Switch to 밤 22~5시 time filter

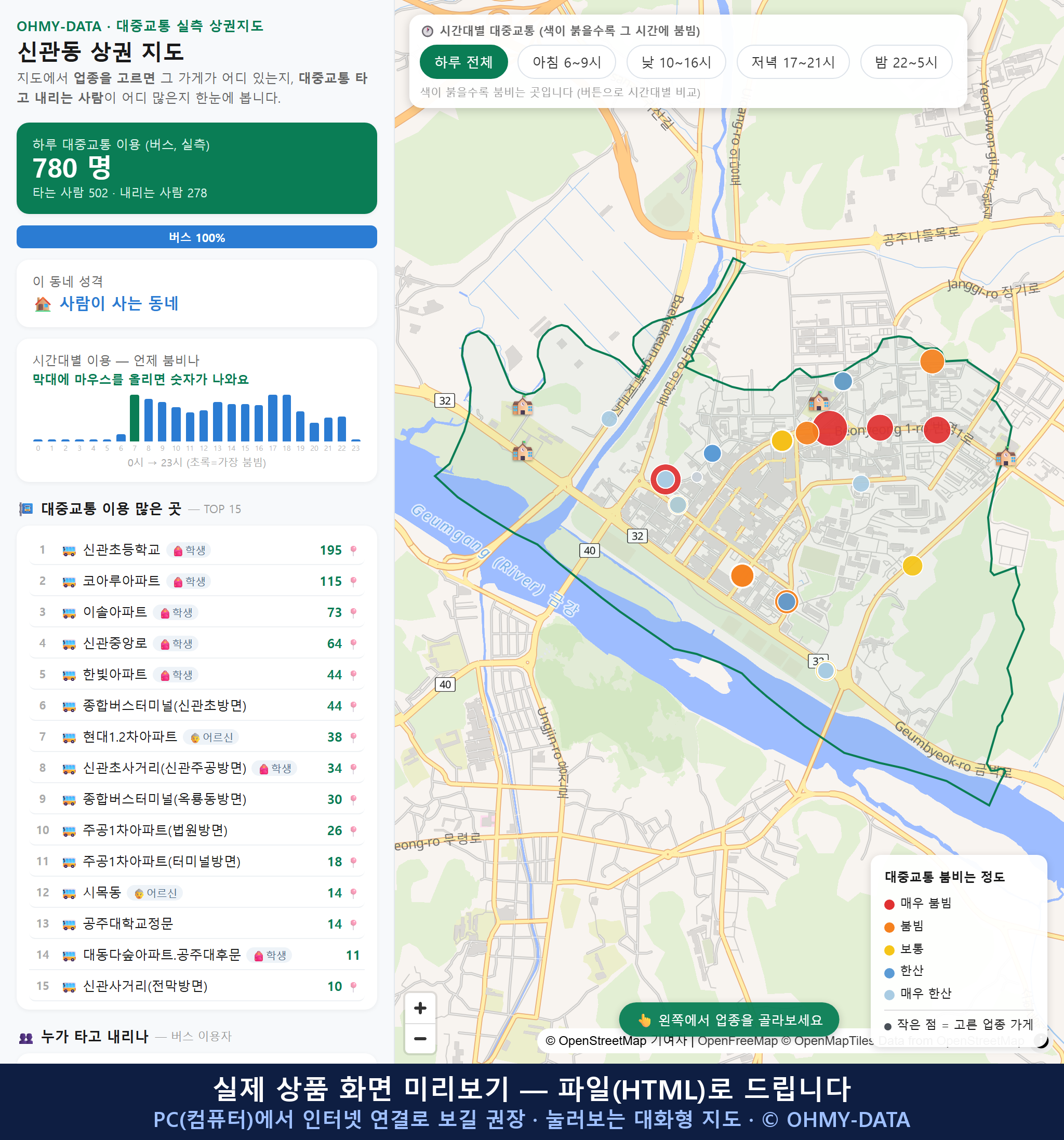click(906, 62)
